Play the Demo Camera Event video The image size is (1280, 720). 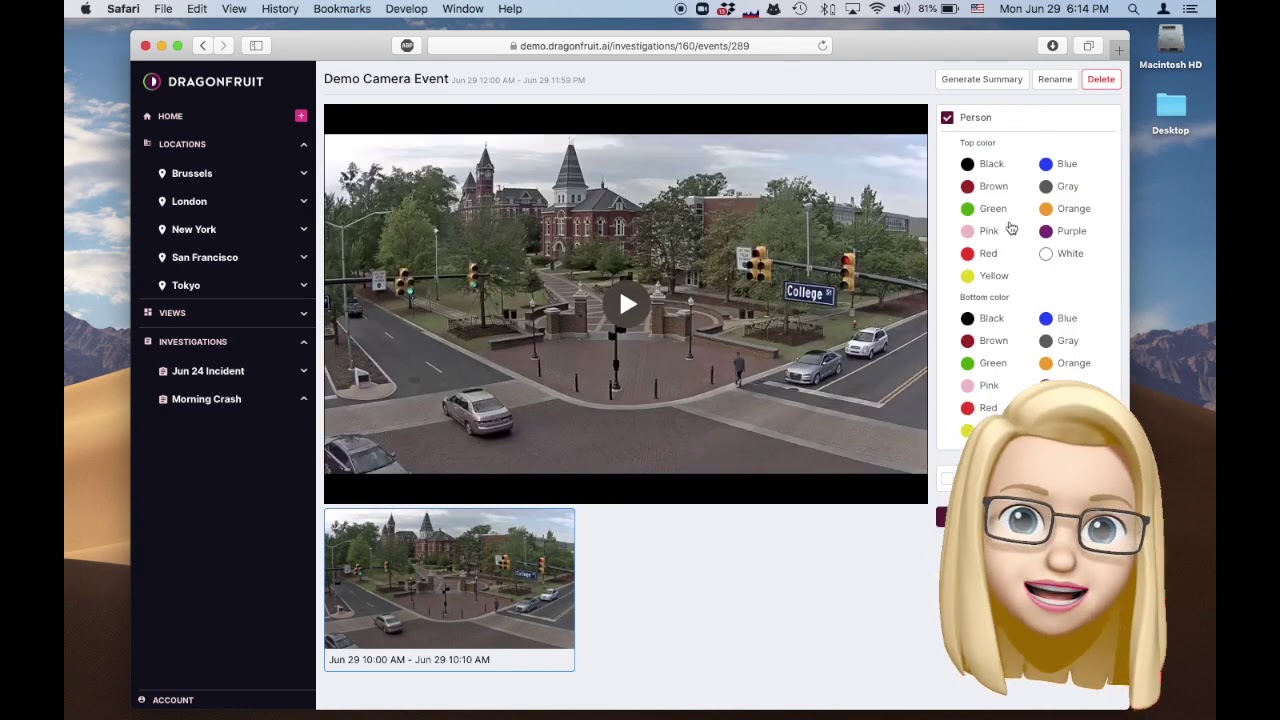point(626,304)
